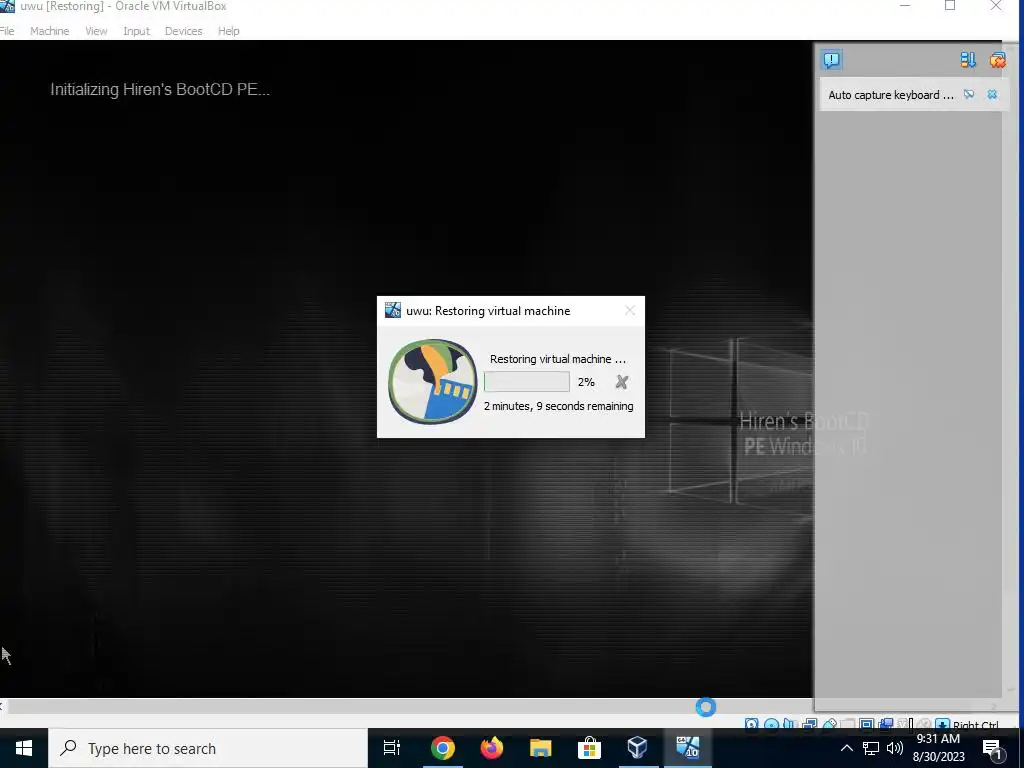Image resolution: width=1024 pixels, height=768 pixels.
Task: Click the hard disk status bar indicator
Action: (x=752, y=724)
